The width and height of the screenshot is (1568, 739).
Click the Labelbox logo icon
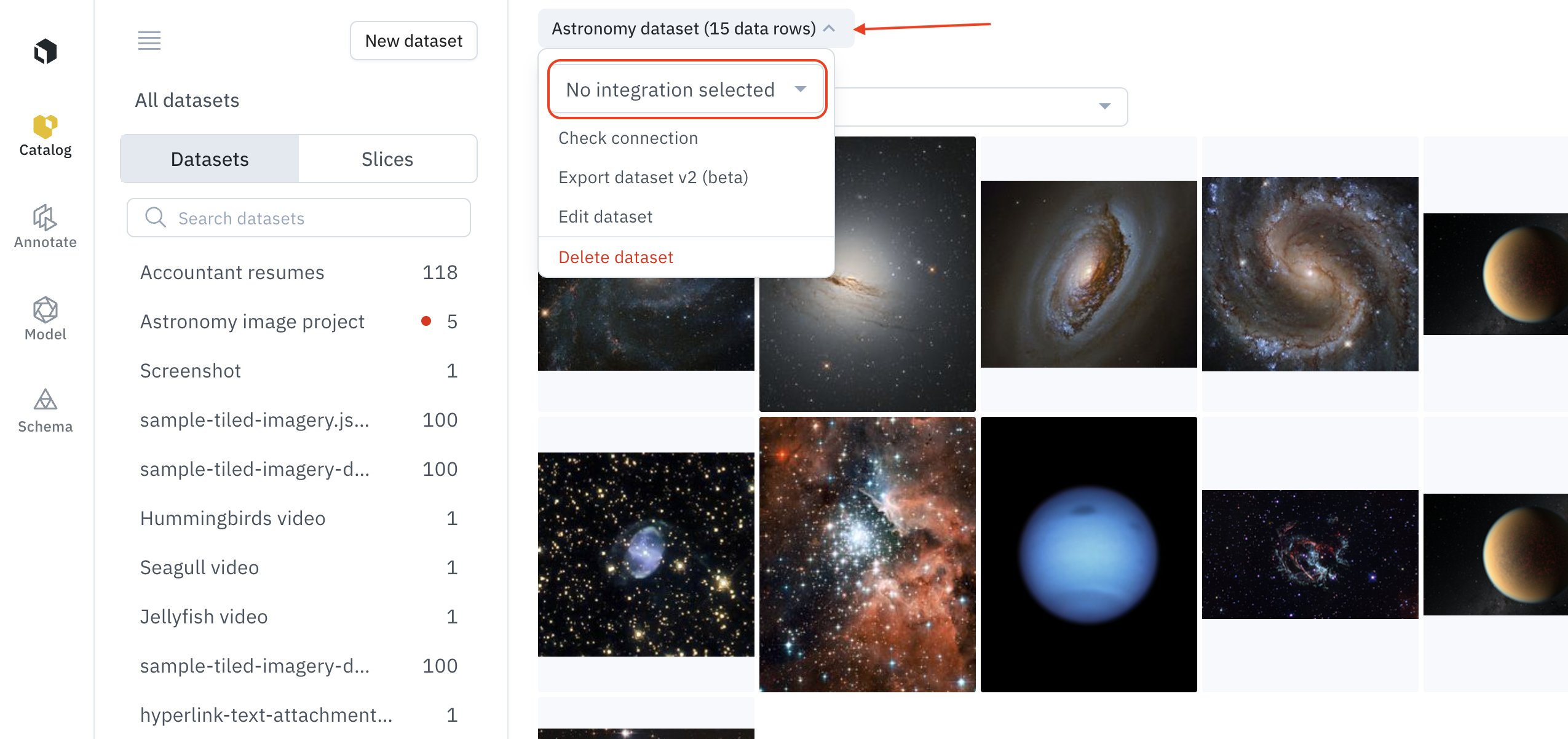(x=46, y=52)
